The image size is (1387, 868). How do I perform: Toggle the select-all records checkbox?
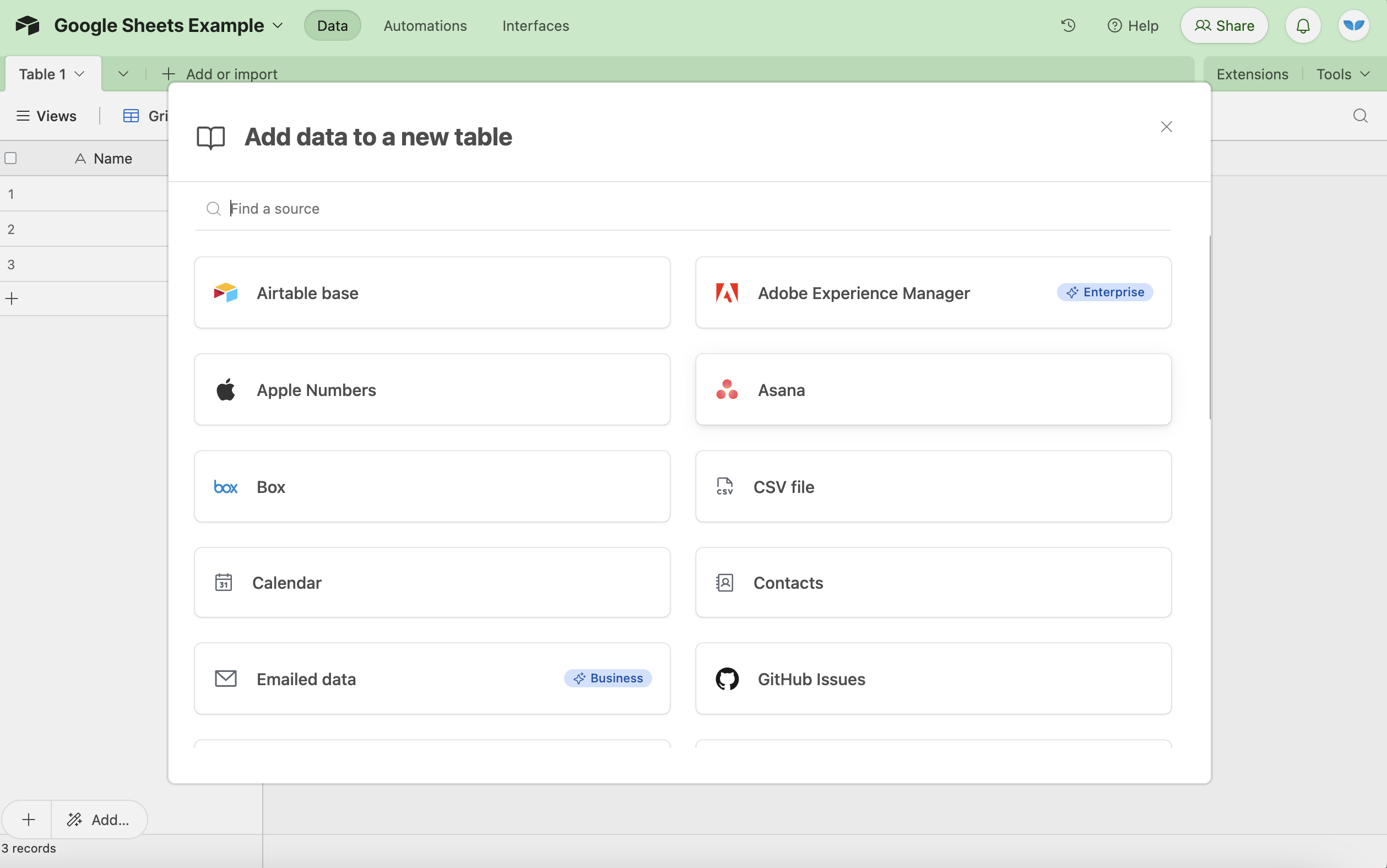tap(10, 158)
